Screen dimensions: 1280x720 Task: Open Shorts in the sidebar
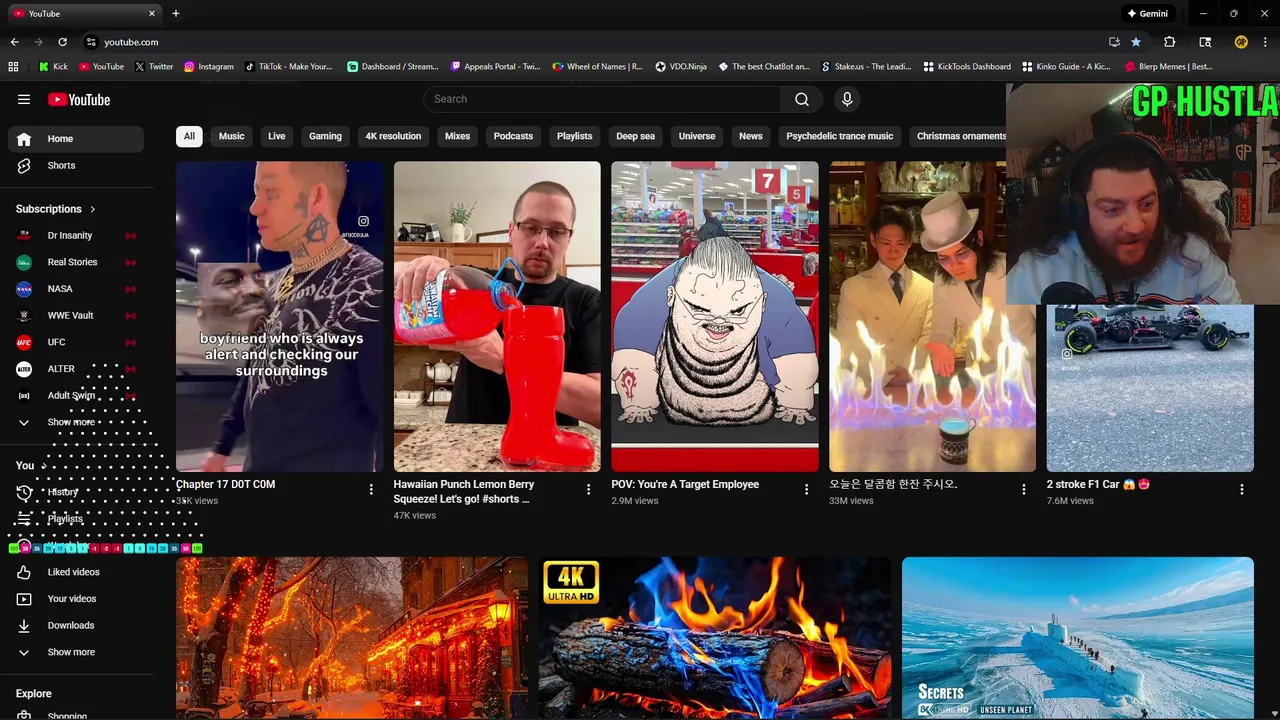(x=76, y=165)
